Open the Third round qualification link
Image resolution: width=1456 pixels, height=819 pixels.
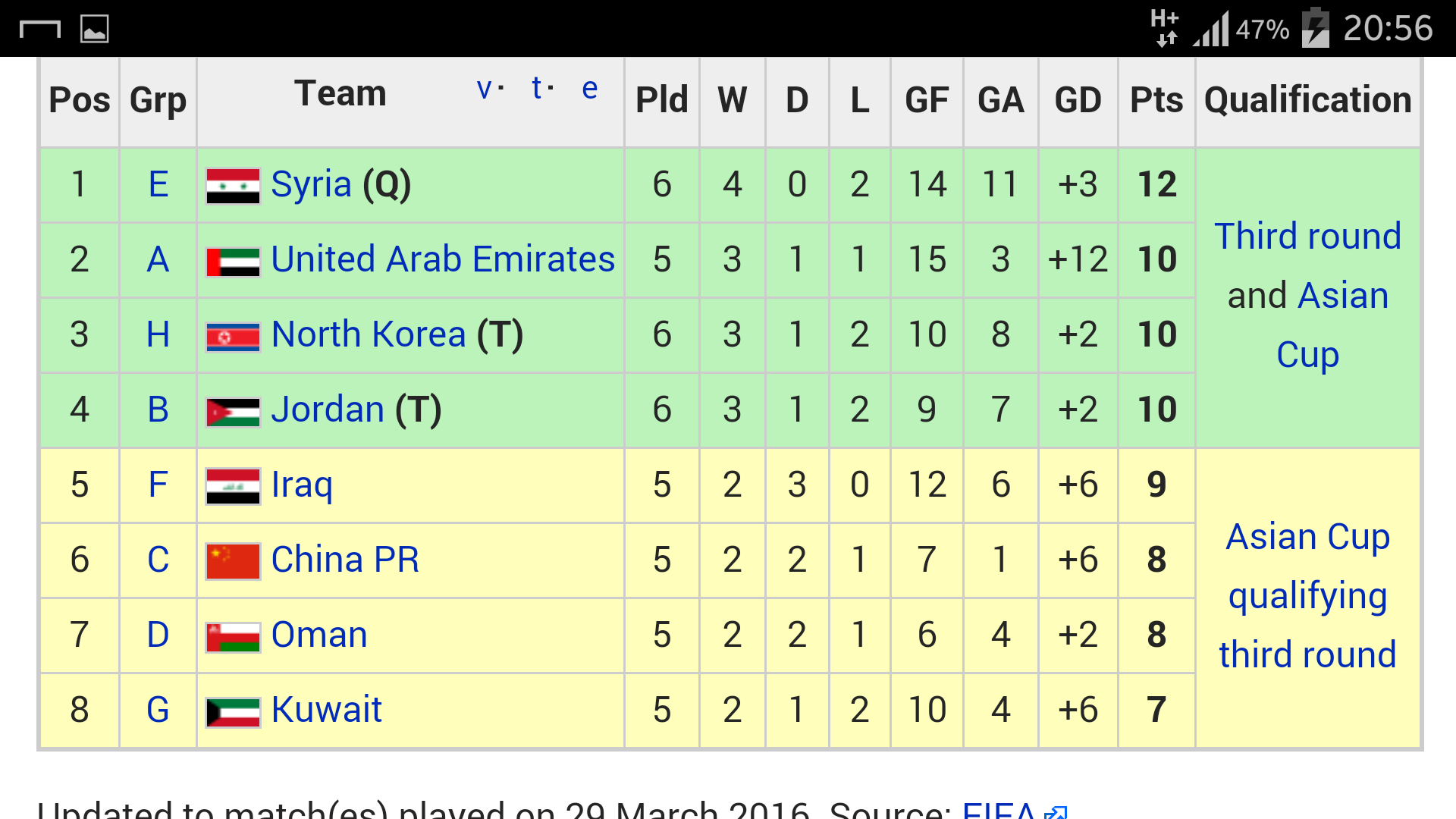click(x=1307, y=237)
